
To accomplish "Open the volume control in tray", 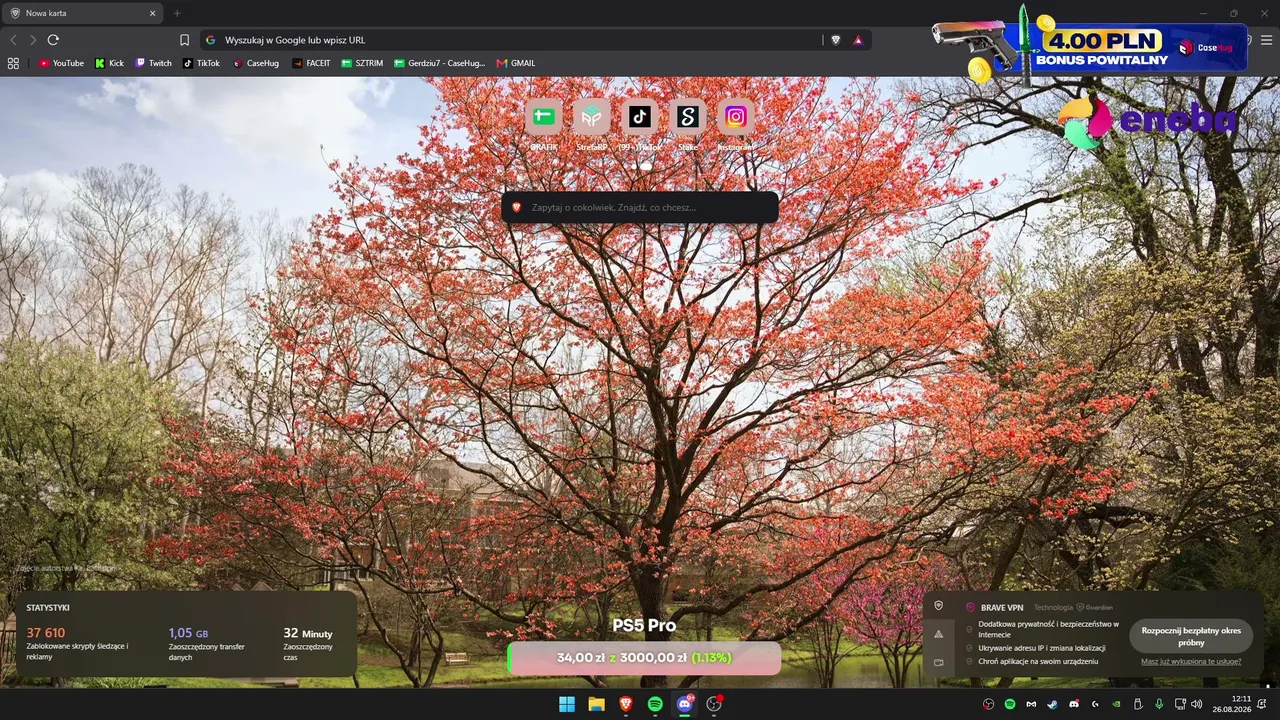I will (x=1197, y=704).
